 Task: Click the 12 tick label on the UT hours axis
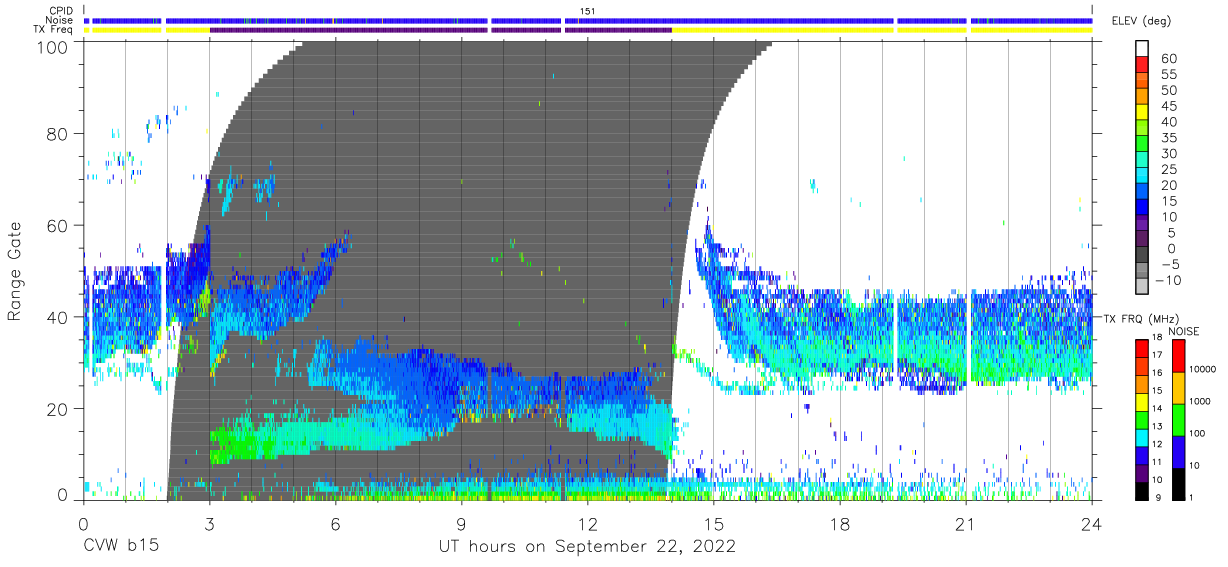pyautogui.click(x=587, y=523)
